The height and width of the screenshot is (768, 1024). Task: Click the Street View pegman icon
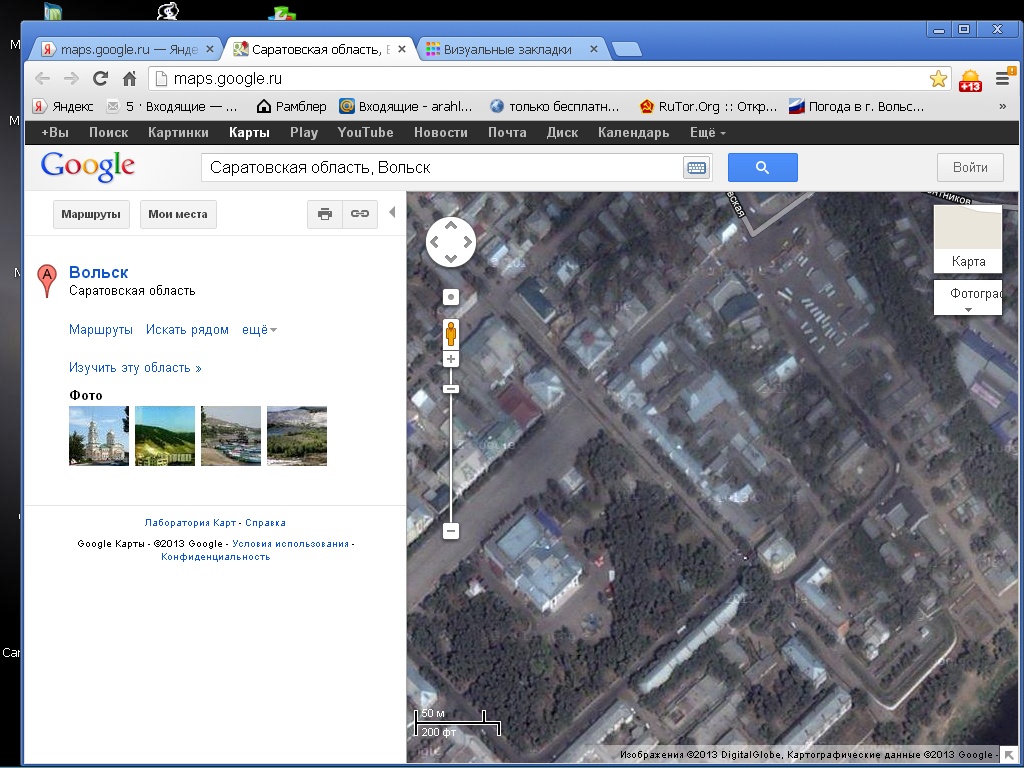451,333
